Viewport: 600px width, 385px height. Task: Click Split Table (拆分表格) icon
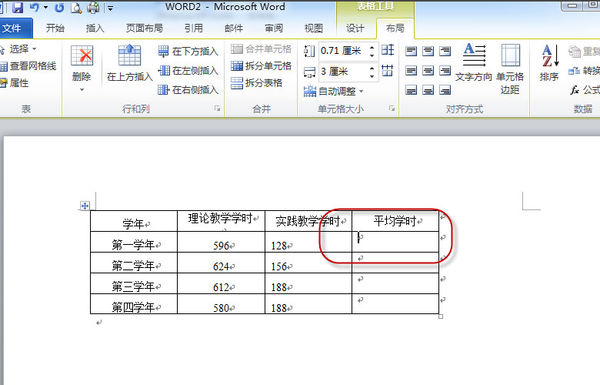(237, 83)
